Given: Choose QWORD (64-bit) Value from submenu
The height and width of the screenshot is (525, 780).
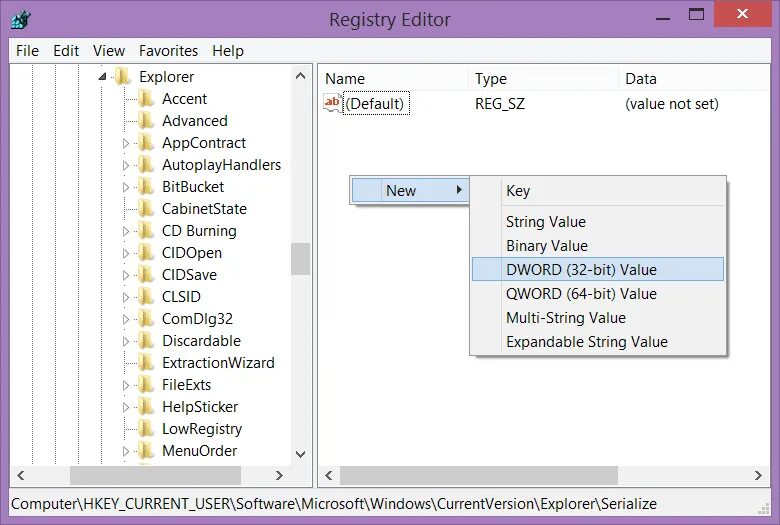Looking at the screenshot, I should [x=598, y=294].
